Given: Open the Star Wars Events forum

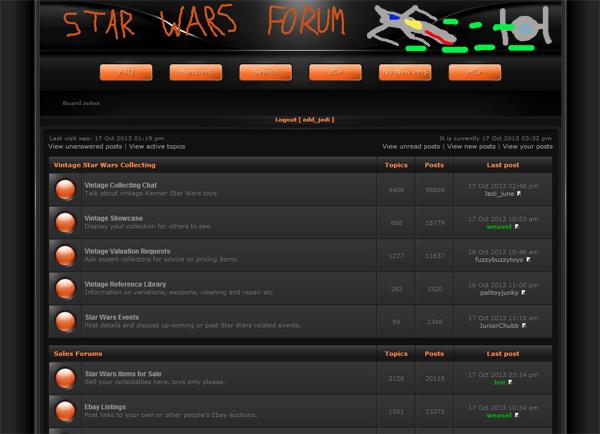Looking at the screenshot, I should tap(112, 317).
